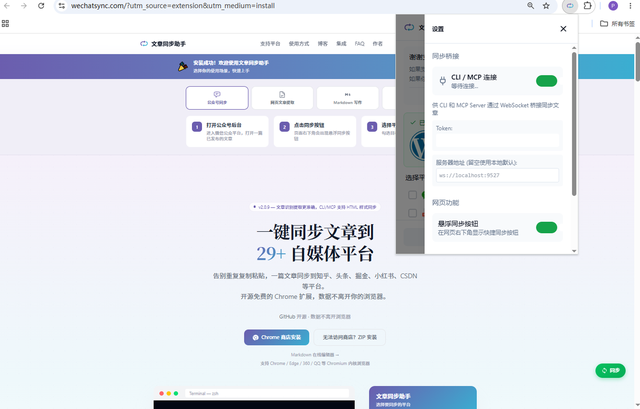
Task: Click the plug icon beside CLI / MCP
Action: pos(442,81)
